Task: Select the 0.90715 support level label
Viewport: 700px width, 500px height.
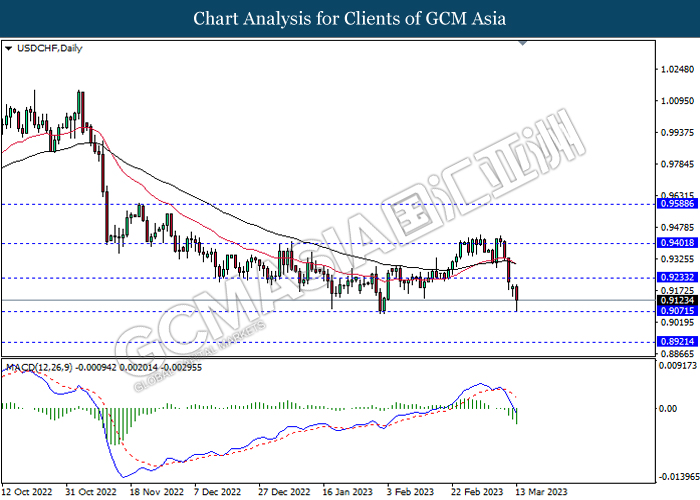Action: coord(677,311)
